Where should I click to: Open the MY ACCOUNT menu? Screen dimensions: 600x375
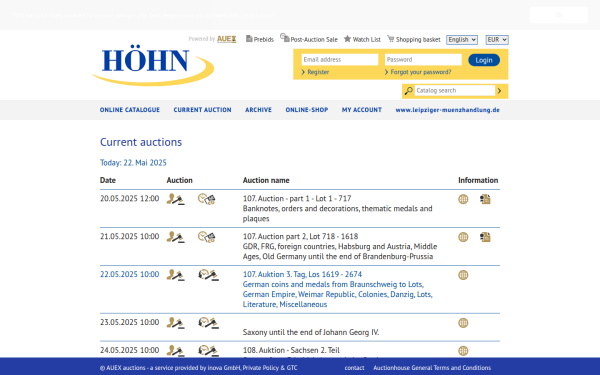[x=362, y=110]
